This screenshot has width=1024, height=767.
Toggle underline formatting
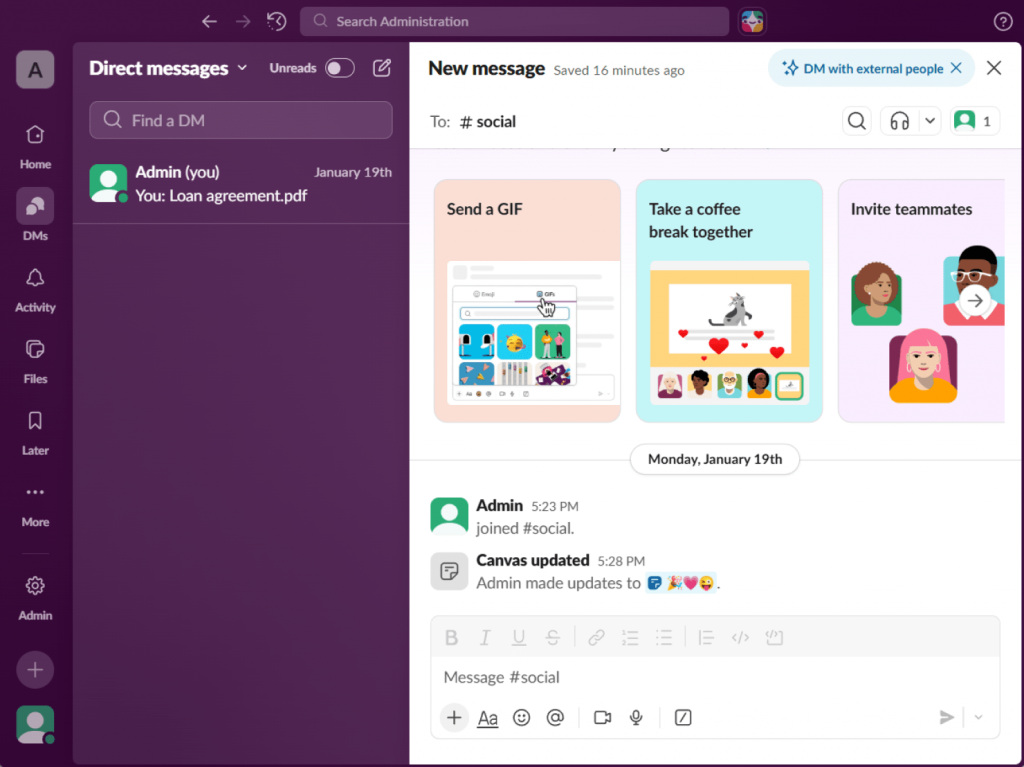[x=519, y=638]
